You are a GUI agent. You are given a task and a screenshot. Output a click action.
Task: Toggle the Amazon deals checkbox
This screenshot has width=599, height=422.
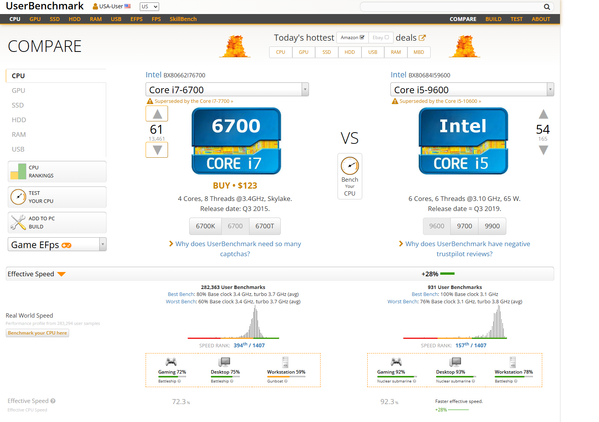pos(362,37)
